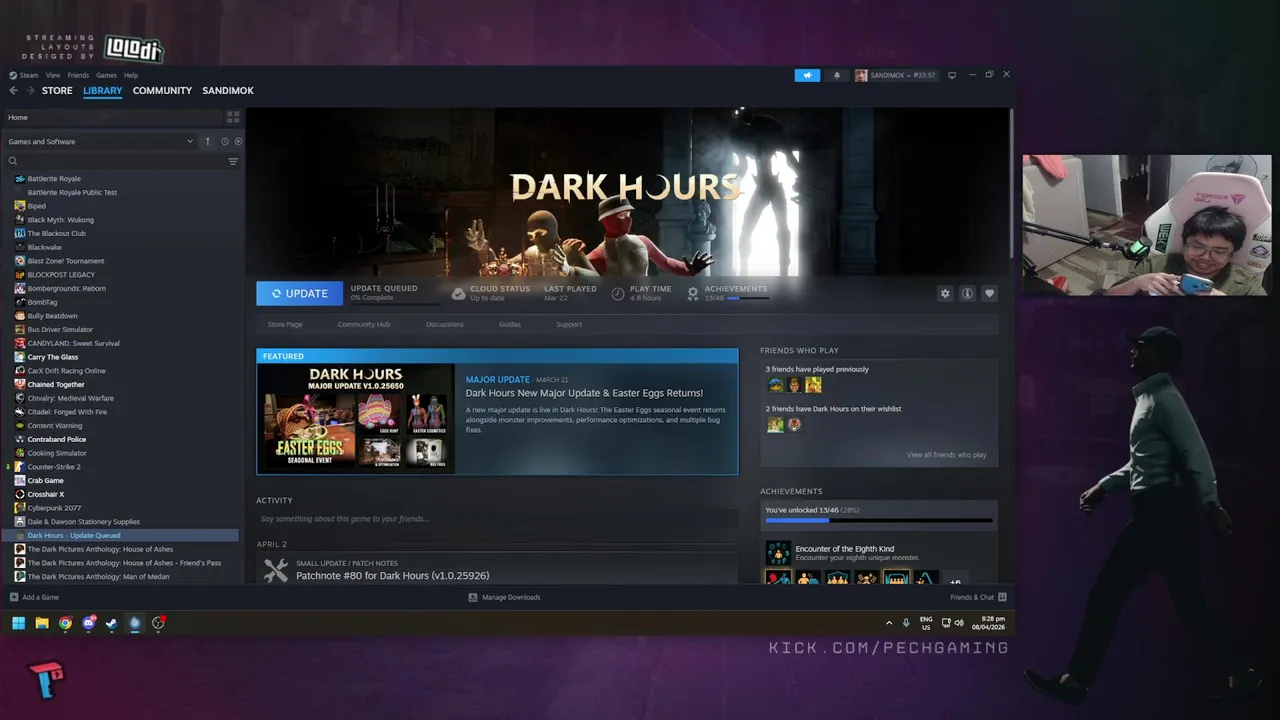Switch library to grid view

(x=233, y=117)
